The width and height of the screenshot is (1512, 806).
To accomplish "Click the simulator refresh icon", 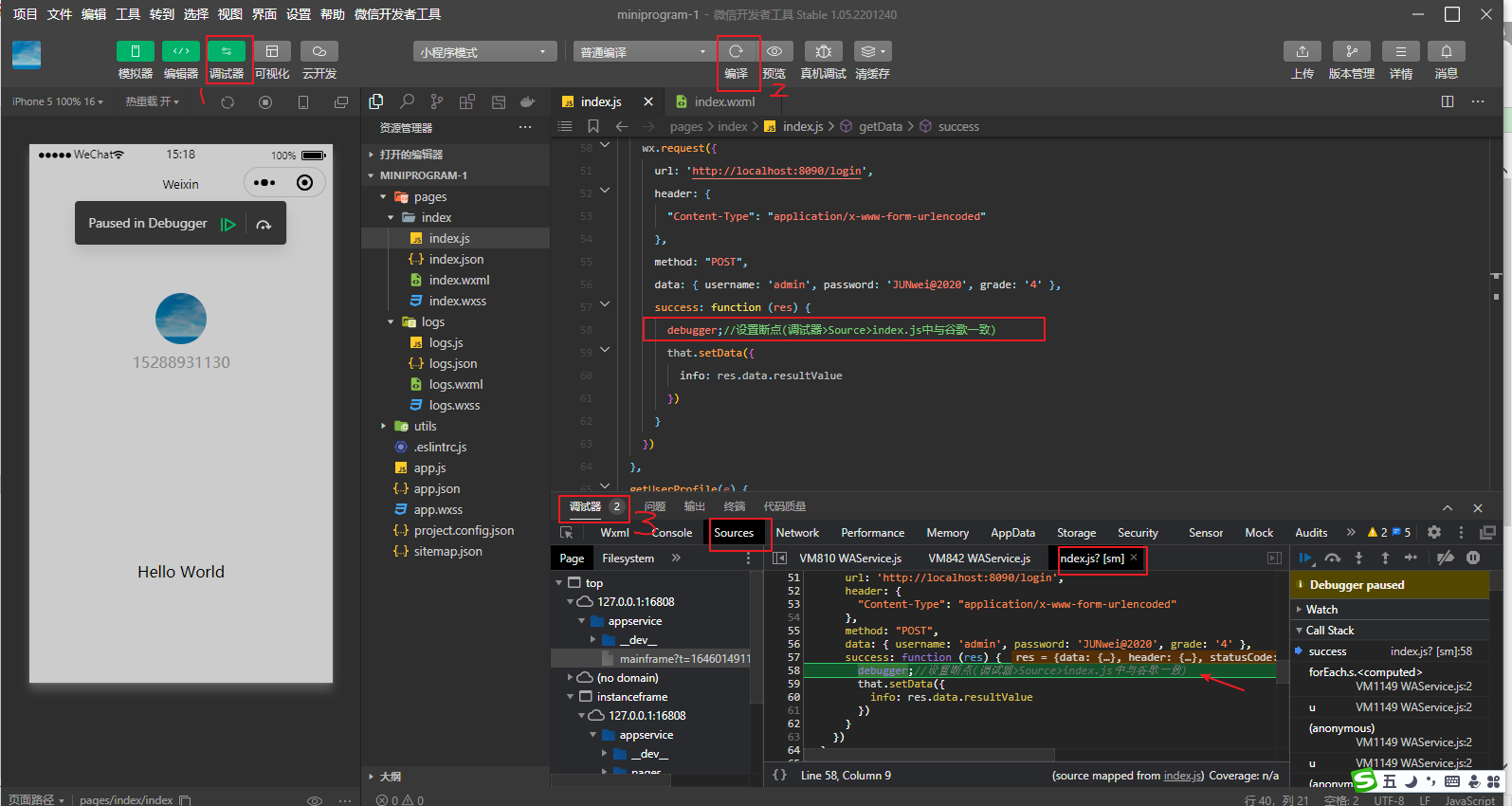I will point(228,102).
